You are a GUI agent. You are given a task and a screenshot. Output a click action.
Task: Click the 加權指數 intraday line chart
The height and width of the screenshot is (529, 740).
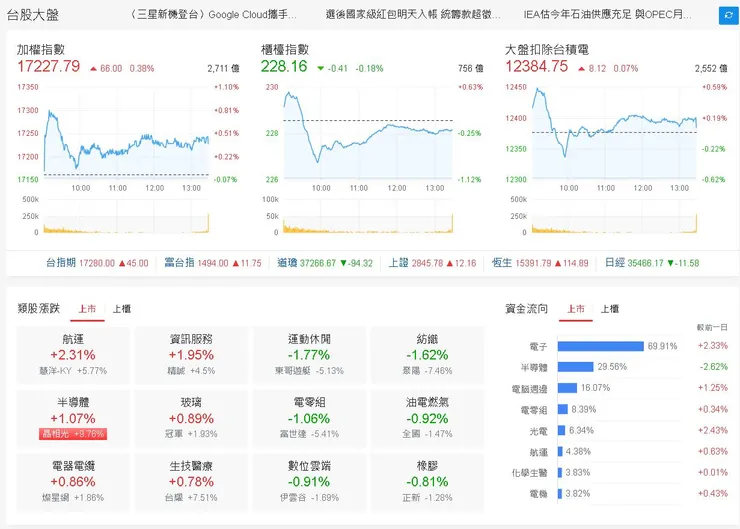126,133
